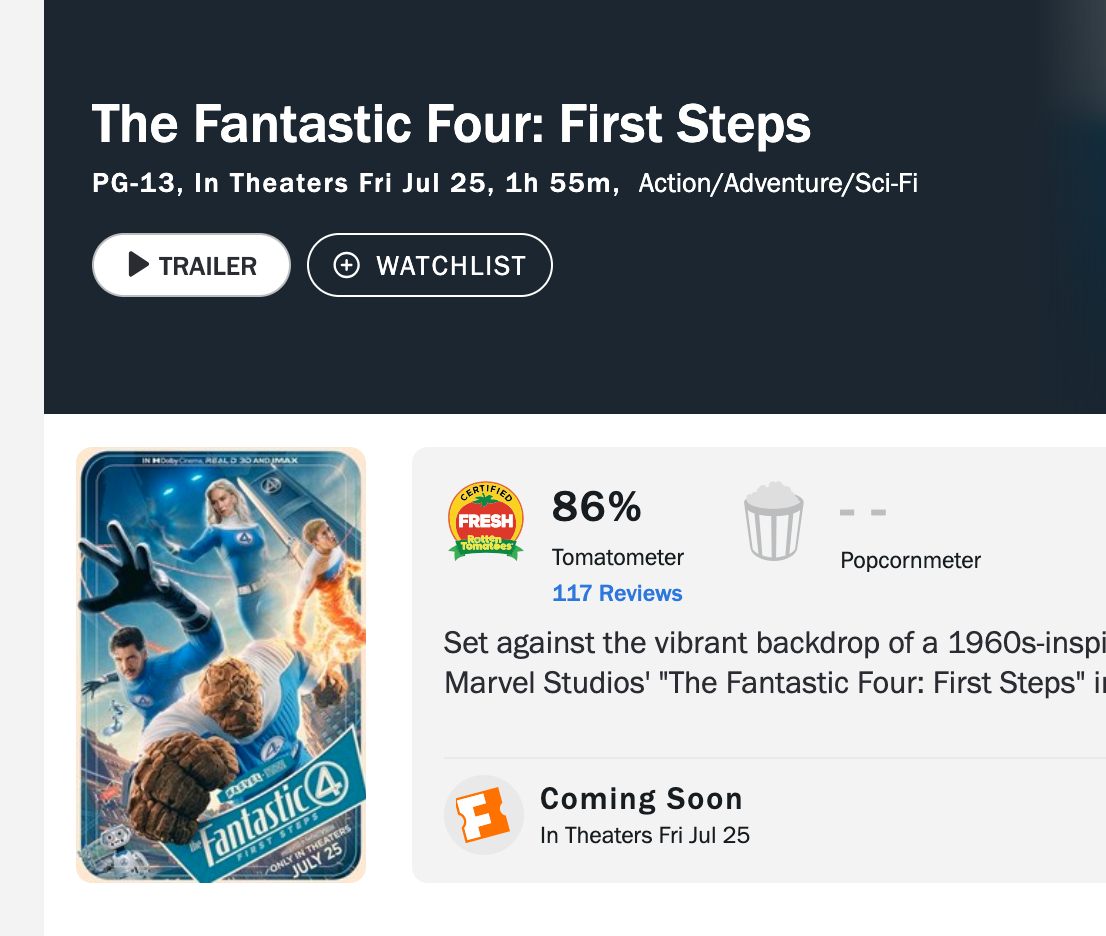
Task: Click the play triangle icon in Trailer button
Action: 138,265
